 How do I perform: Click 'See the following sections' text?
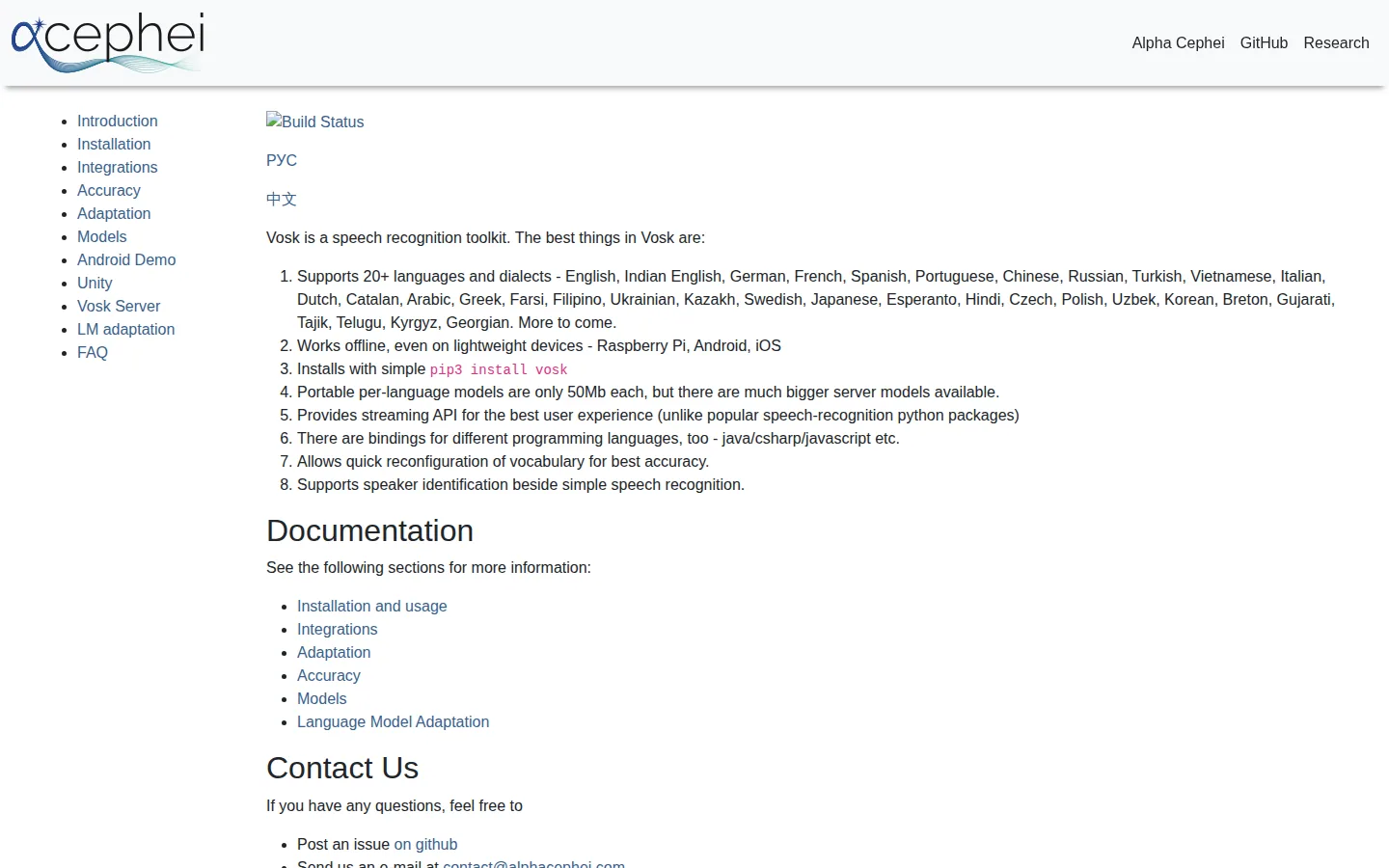tap(428, 567)
